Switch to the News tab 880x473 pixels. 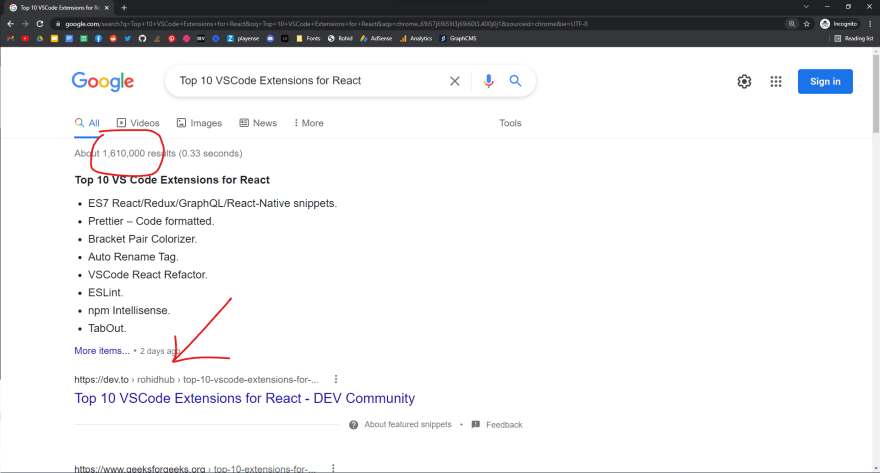[258, 123]
